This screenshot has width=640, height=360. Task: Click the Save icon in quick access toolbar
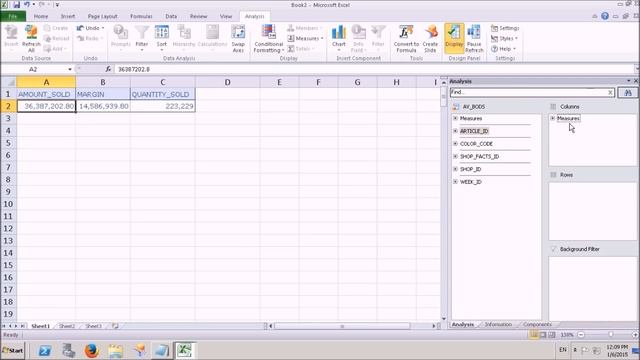(16, 5)
